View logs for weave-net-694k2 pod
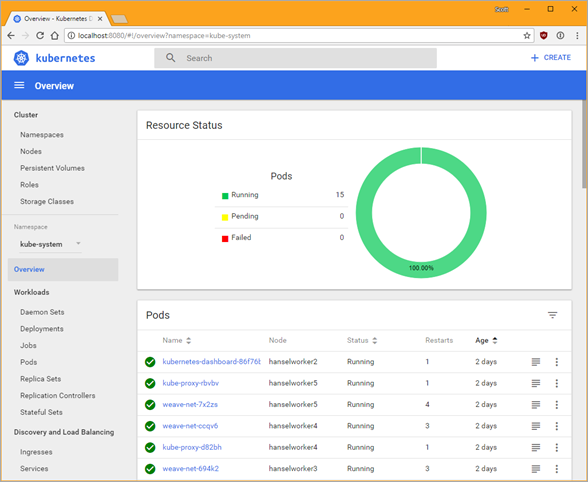 coord(536,469)
